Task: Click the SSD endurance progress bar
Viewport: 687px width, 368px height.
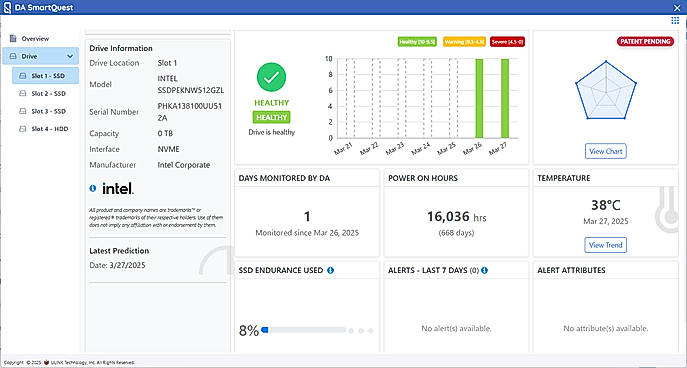Action: point(304,330)
